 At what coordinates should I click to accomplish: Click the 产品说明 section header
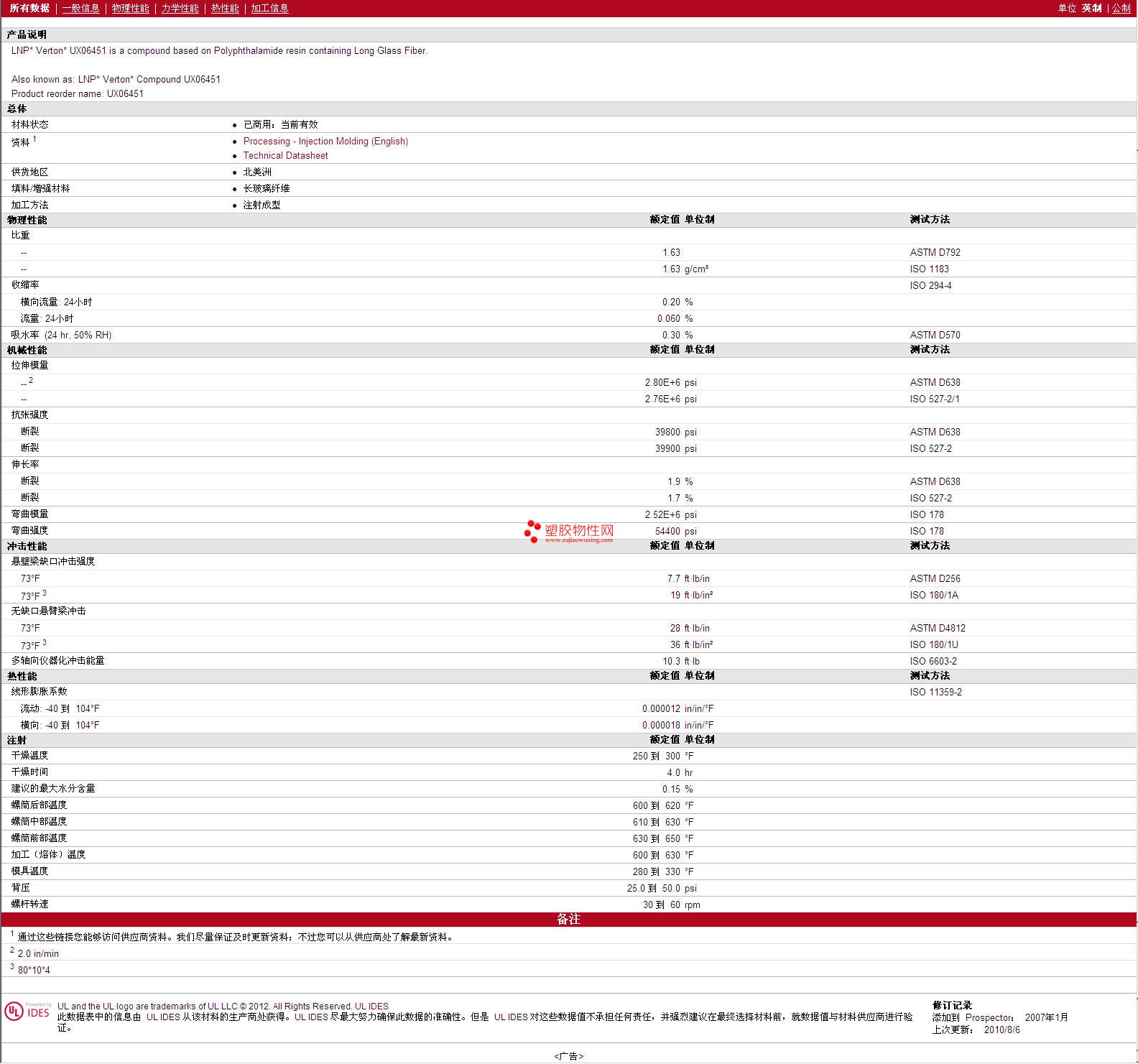[x=27, y=34]
